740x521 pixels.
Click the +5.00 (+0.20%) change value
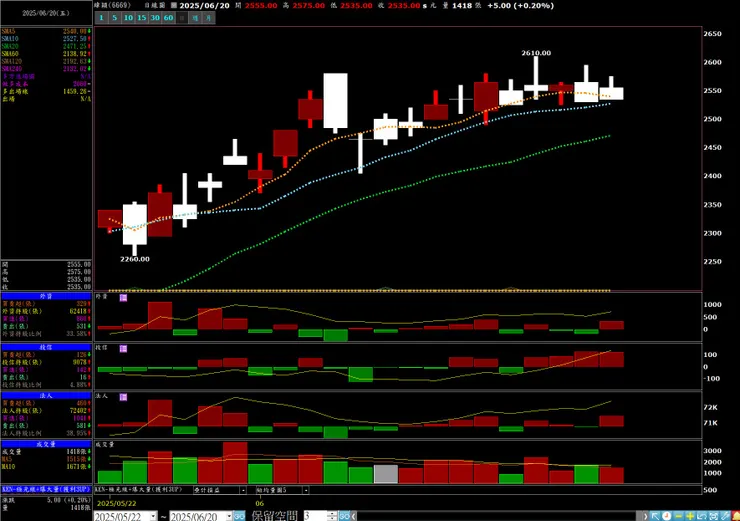520,6
